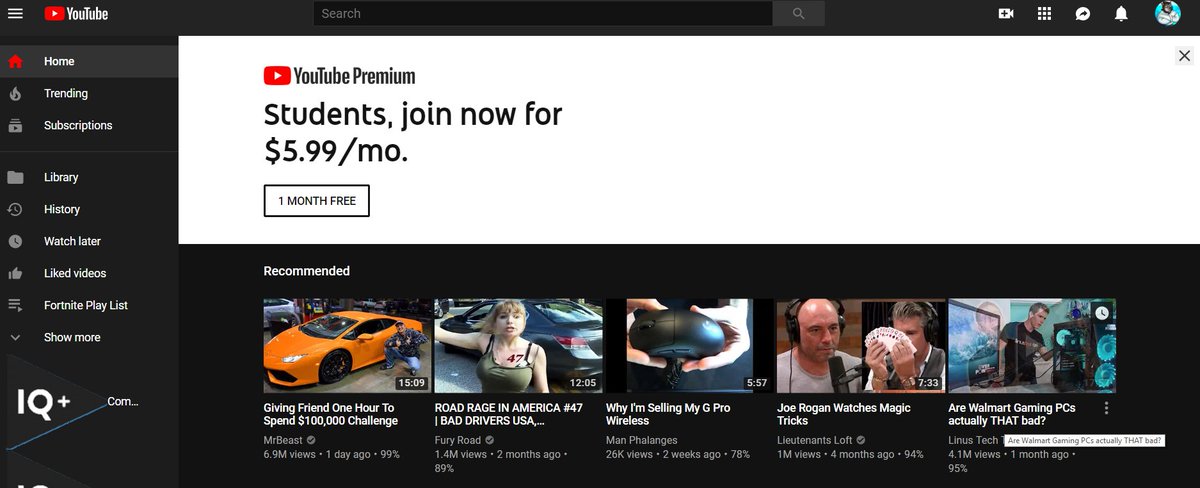Open the Joe Rogan magic tricks thumbnail
Screen dimensions: 1200x488
pyautogui.click(x=860, y=345)
